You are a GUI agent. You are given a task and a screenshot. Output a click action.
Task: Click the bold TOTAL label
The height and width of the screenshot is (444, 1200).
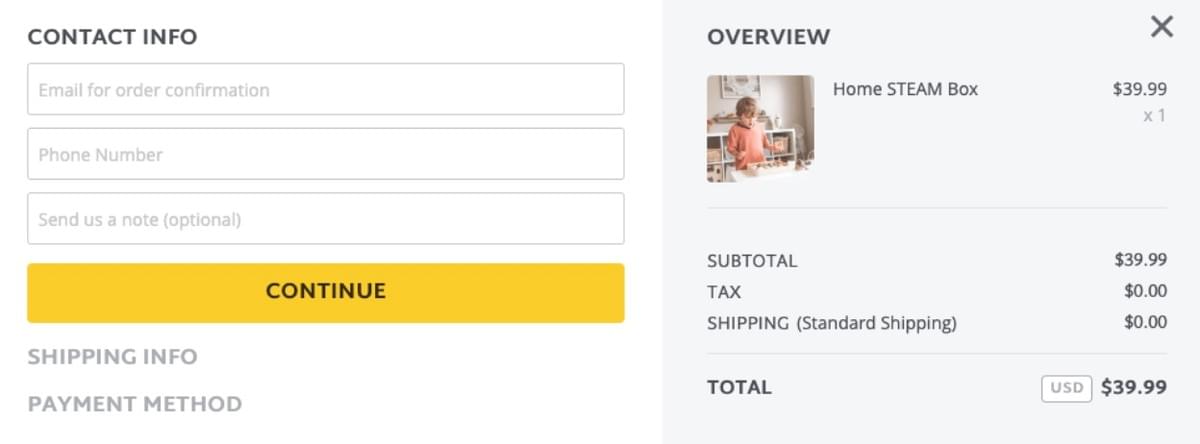tap(739, 387)
